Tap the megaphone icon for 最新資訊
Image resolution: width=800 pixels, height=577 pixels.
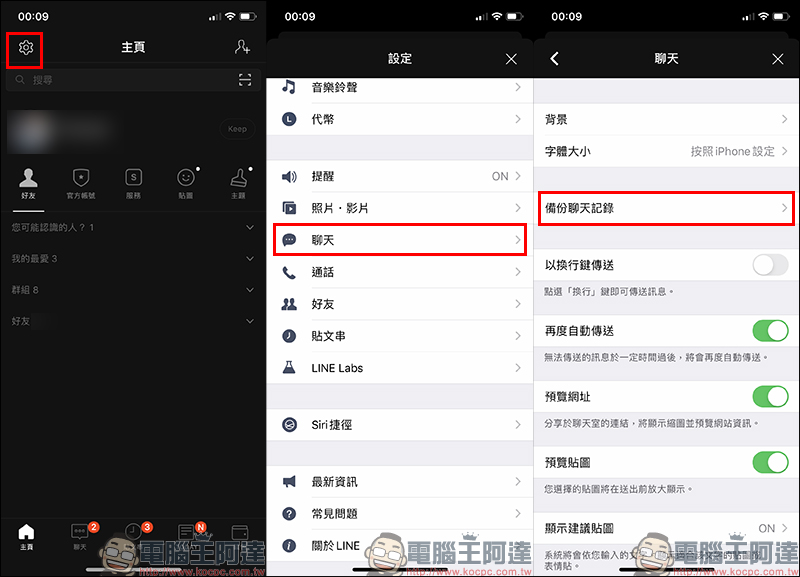289,482
